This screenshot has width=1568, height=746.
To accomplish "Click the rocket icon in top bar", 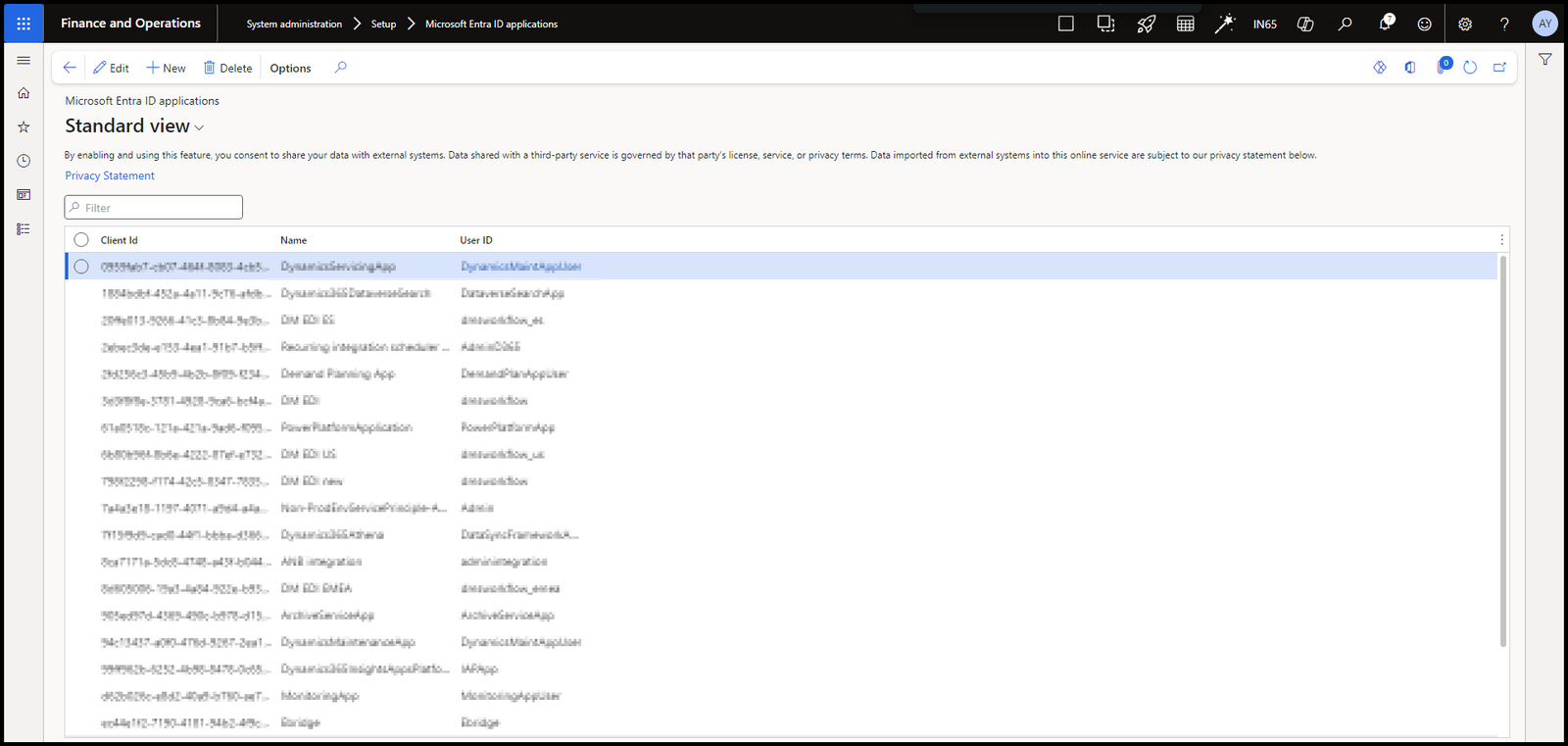I will pos(1146,24).
